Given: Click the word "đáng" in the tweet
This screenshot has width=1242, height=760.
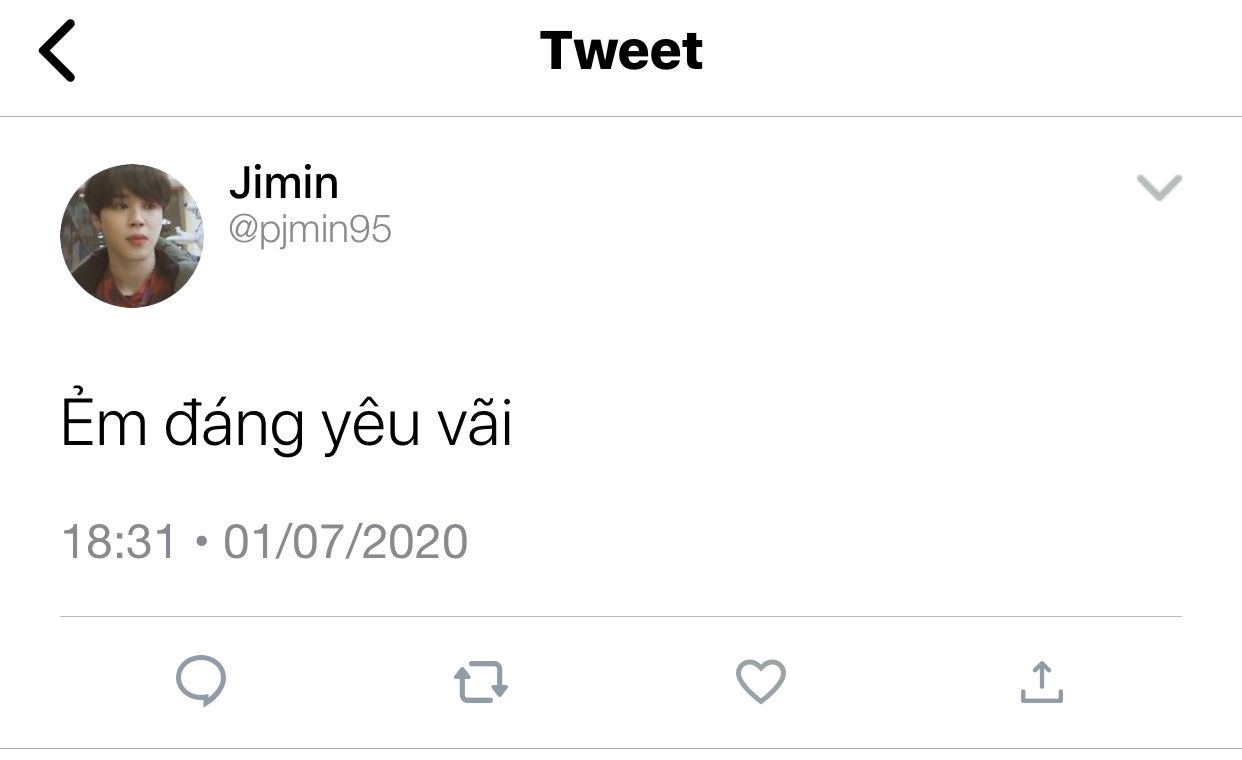Looking at the screenshot, I should click(234, 424).
